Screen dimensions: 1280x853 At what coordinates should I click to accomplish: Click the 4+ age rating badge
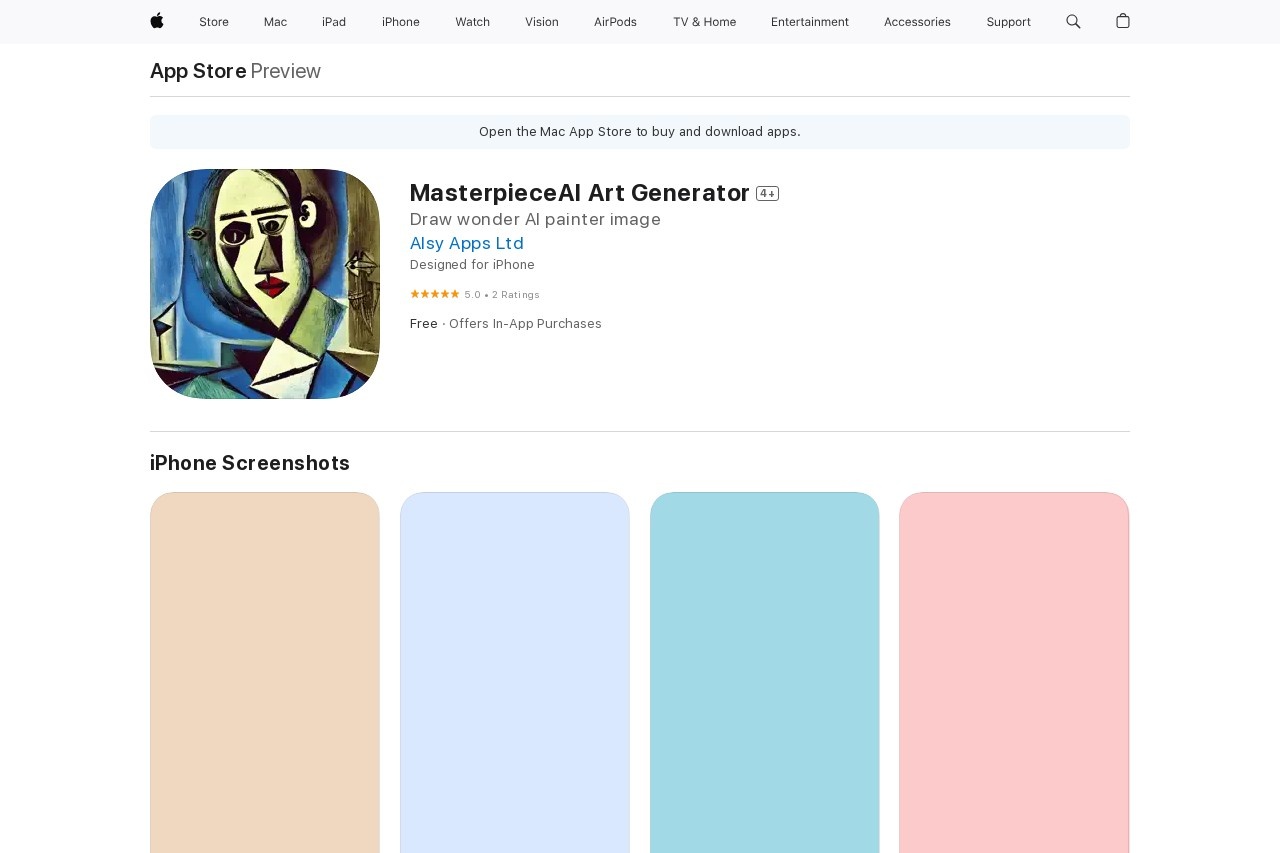click(x=767, y=194)
